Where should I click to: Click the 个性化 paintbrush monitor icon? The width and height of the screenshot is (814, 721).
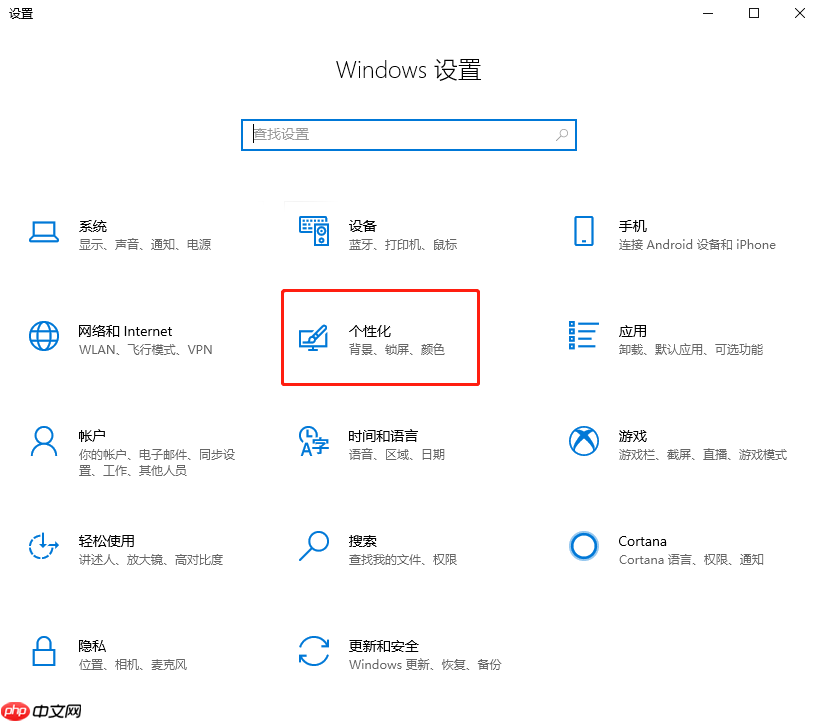pyautogui.click(x=314, y=338)
